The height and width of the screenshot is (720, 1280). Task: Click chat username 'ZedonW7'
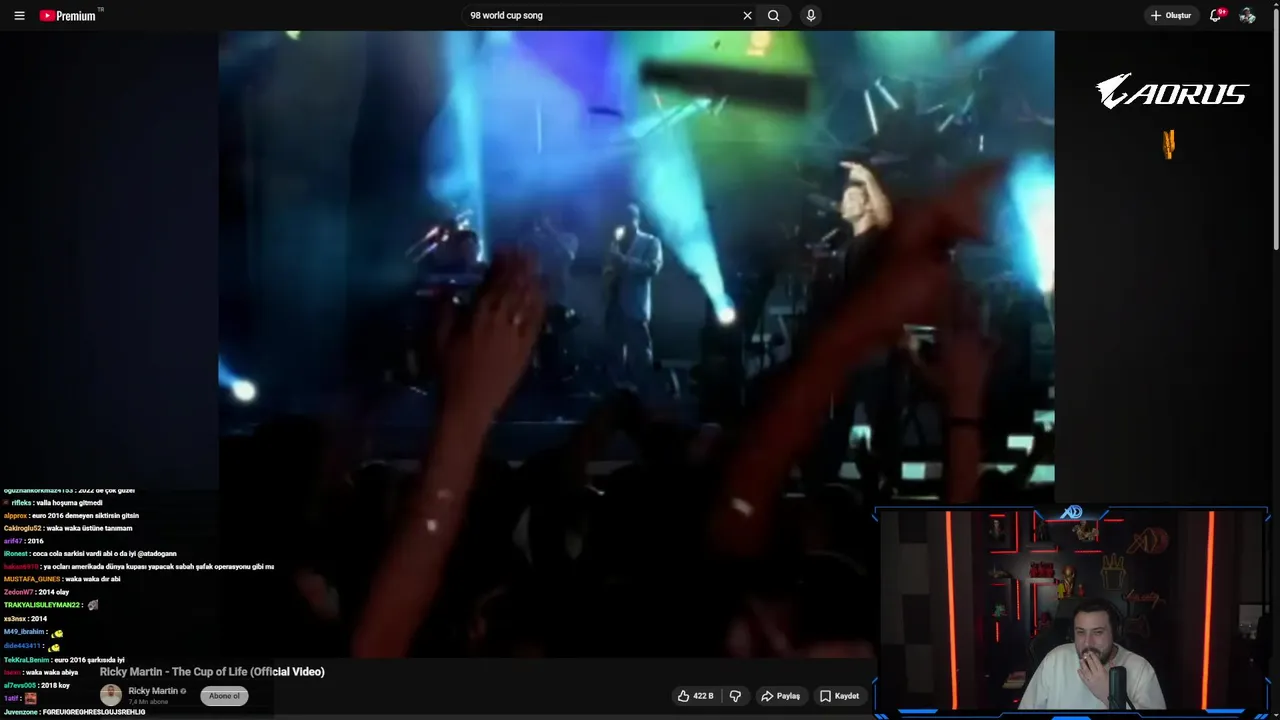tap(18, 592)
